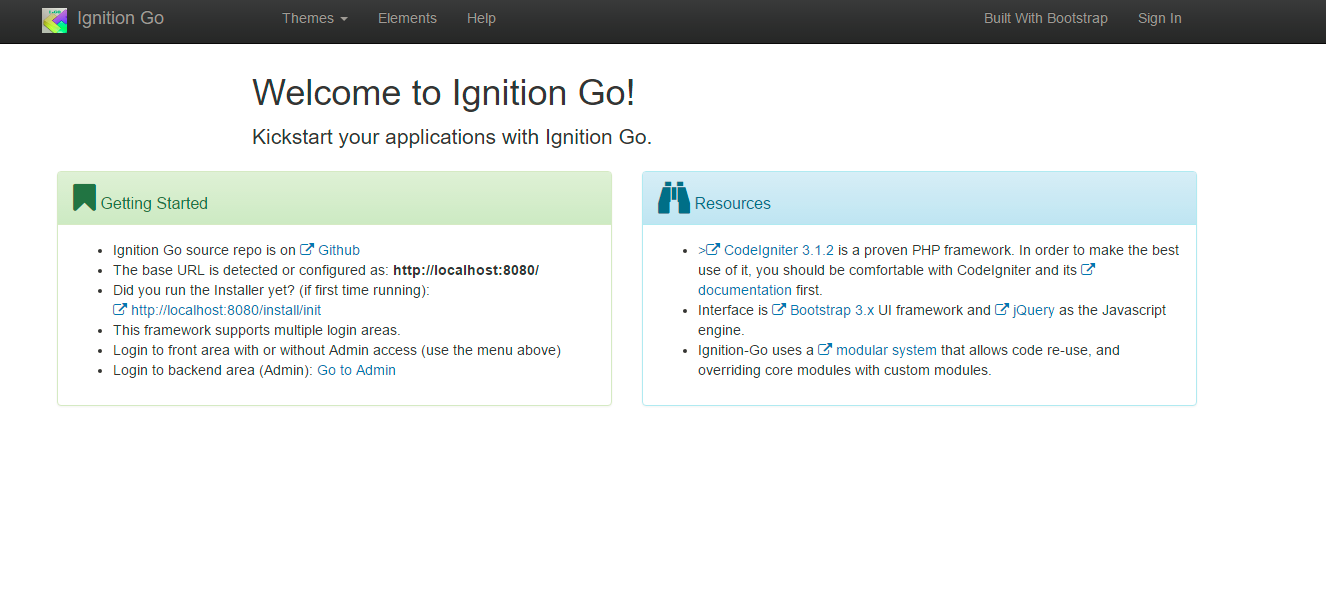This screenshot has width=1326, height=613.
Task: Open the Elements menu item
Action: [407, 18]
